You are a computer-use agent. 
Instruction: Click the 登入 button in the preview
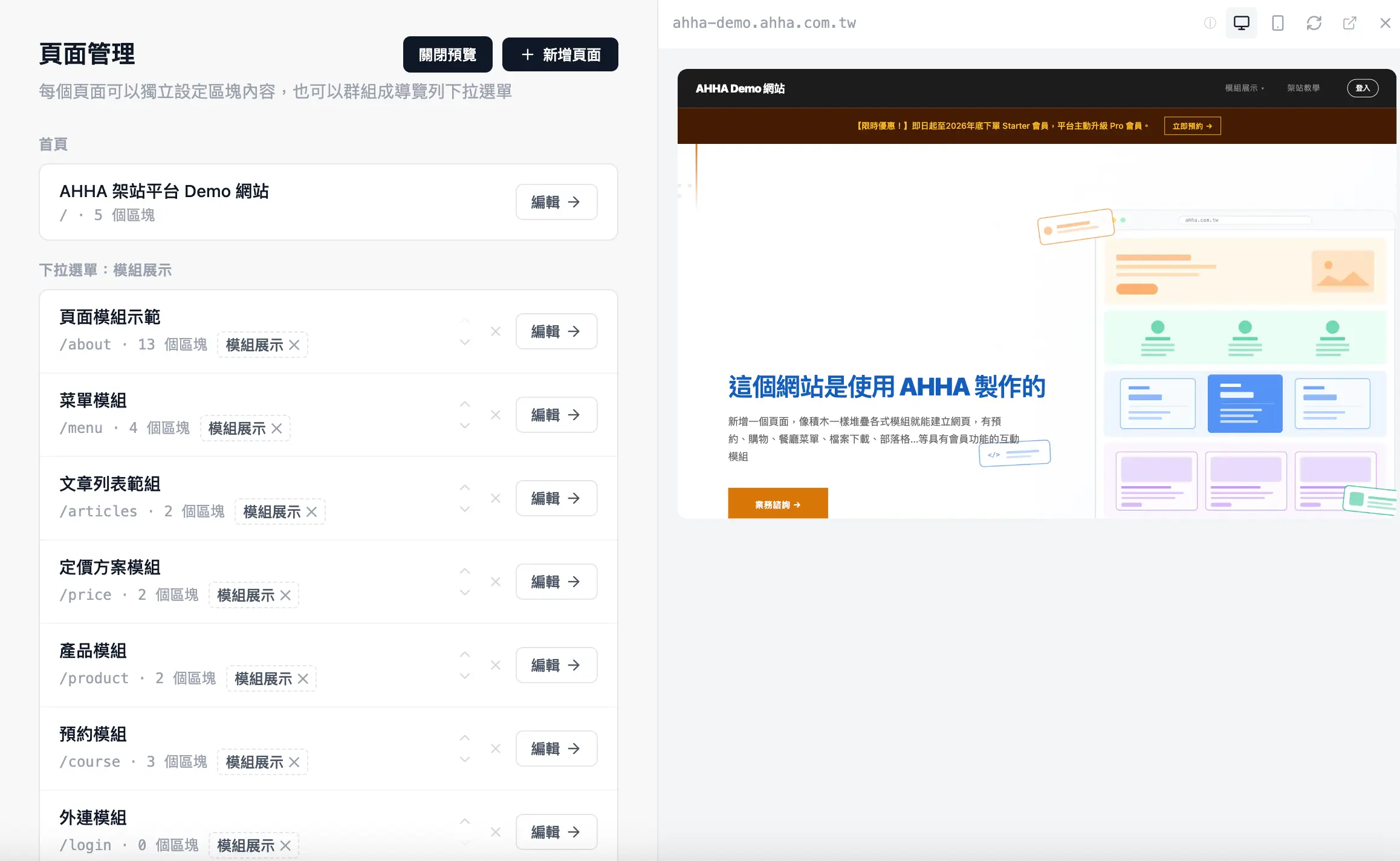click(1363, 88)
